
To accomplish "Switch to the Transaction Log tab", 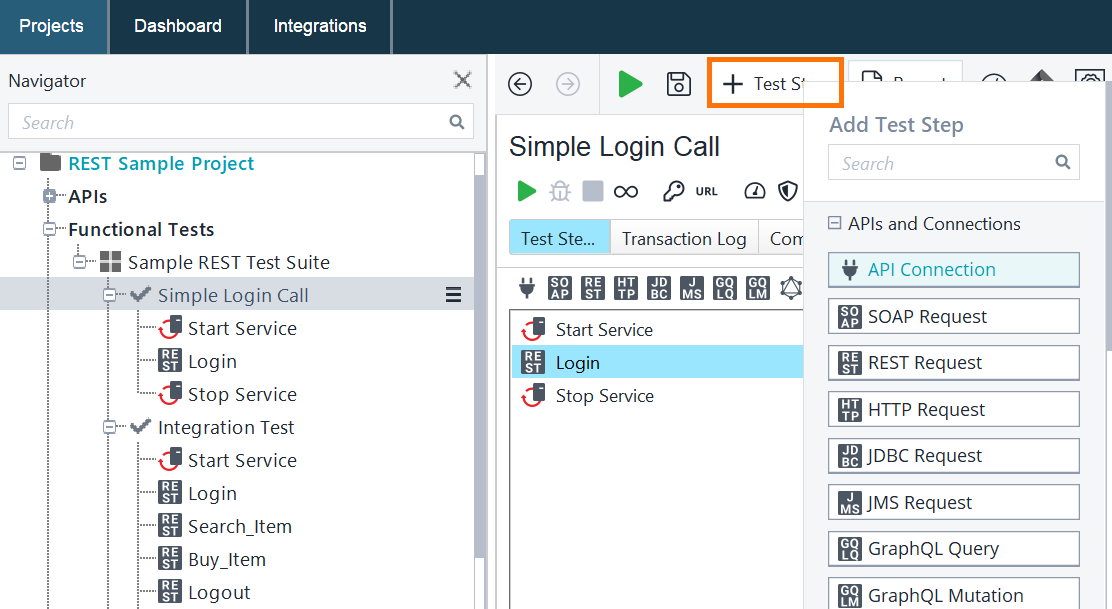I will tap(683, 238).
